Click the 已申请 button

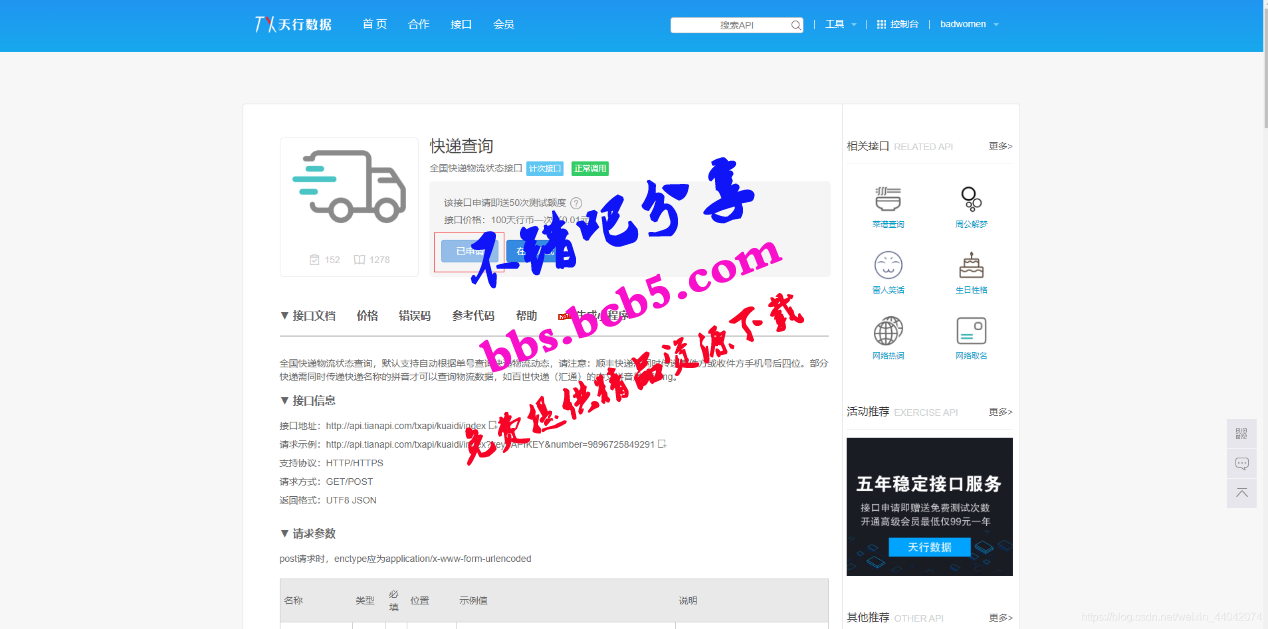[x=469, y=251]
